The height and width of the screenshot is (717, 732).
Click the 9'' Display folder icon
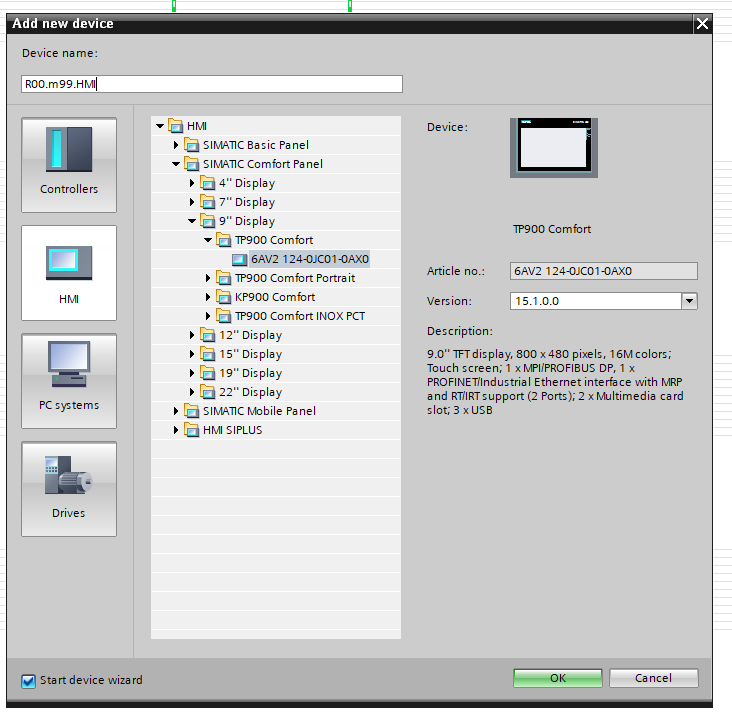208,221
